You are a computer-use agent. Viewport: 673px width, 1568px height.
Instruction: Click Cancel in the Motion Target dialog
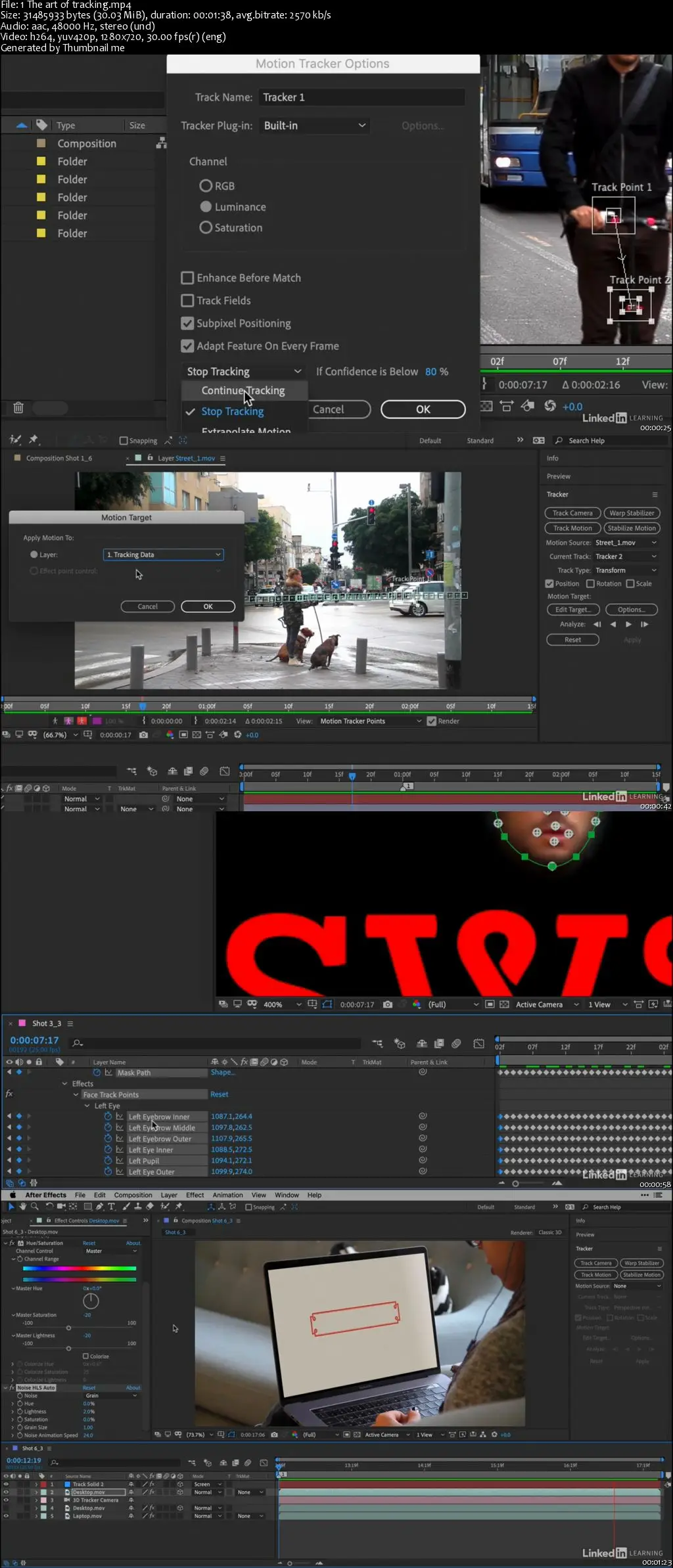point(148,606)
